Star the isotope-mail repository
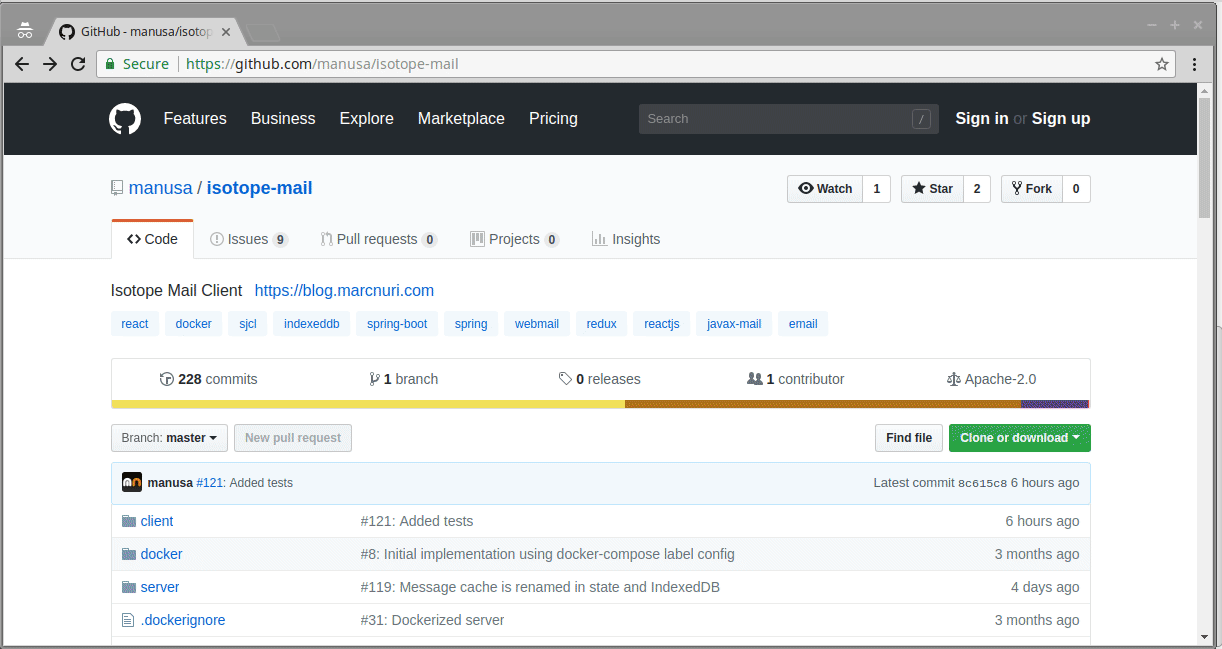The height and width of the screenshot is (649, 1222). click(x=932, y=189)
